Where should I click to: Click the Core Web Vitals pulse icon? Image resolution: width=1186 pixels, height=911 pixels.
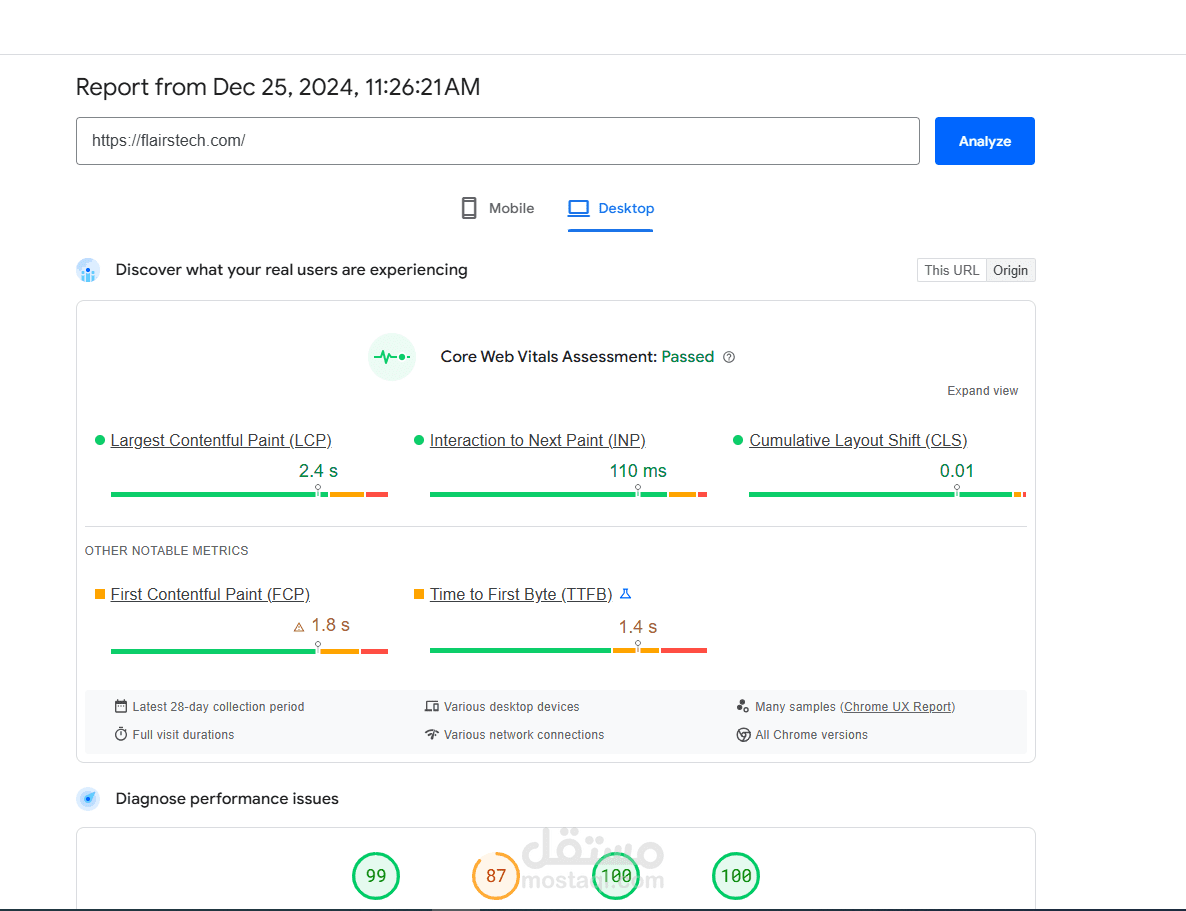pos(392,356)
